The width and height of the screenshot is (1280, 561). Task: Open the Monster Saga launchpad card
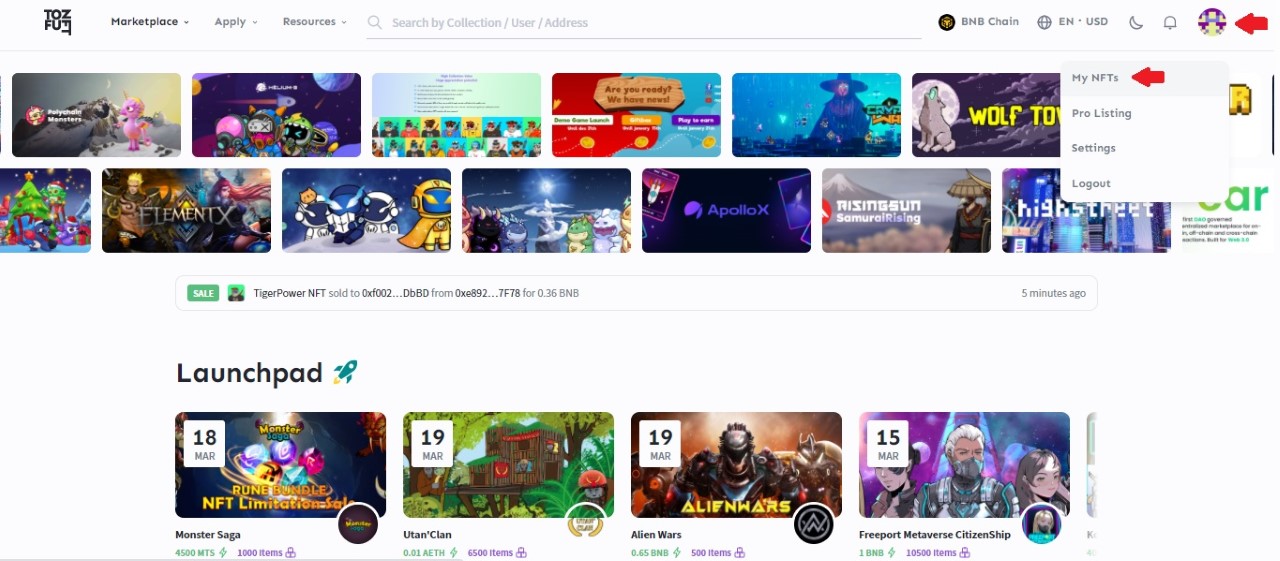[x=280, y=465]
